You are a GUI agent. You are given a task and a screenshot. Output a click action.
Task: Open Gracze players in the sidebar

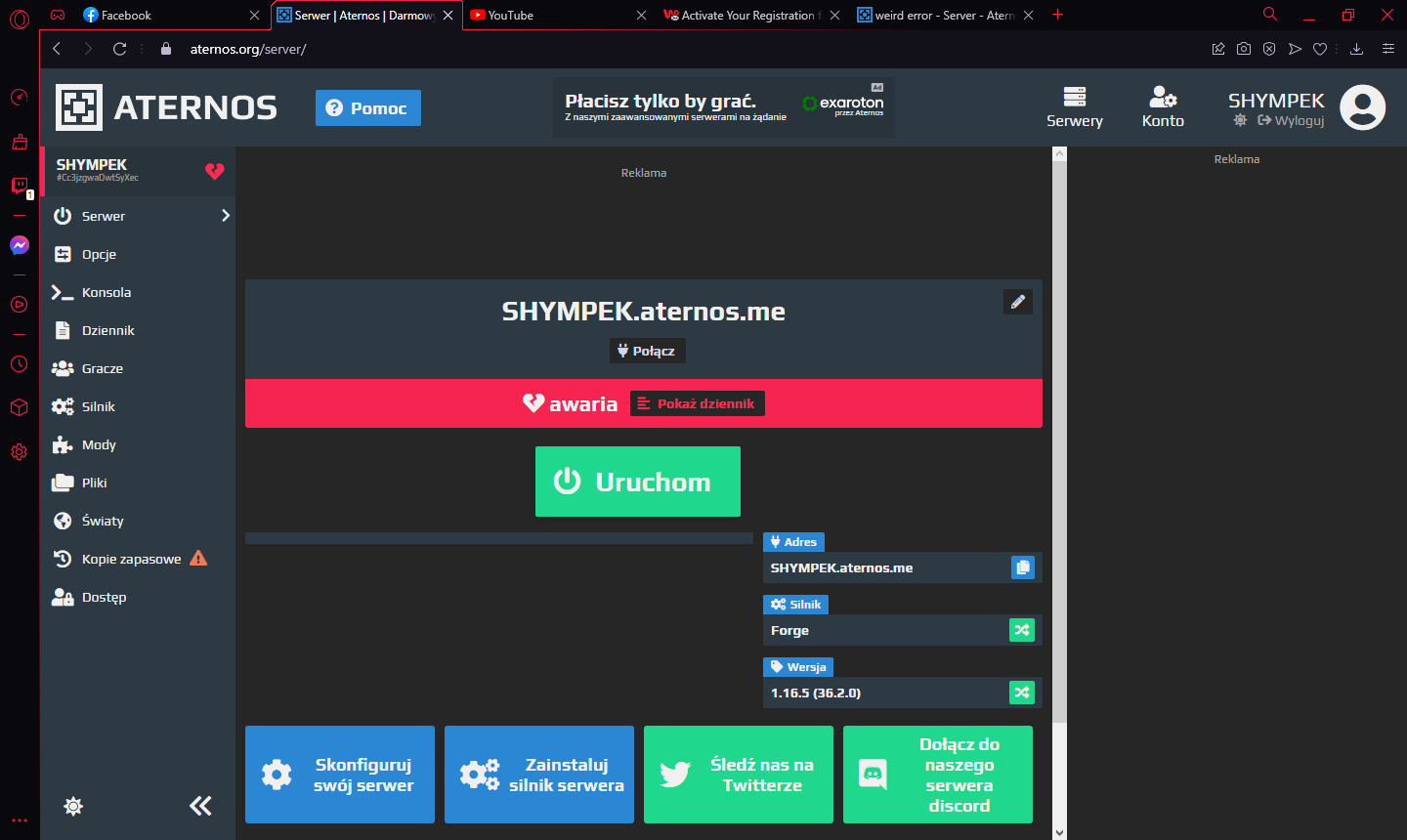pyautogui.click(x=138, y=368)
